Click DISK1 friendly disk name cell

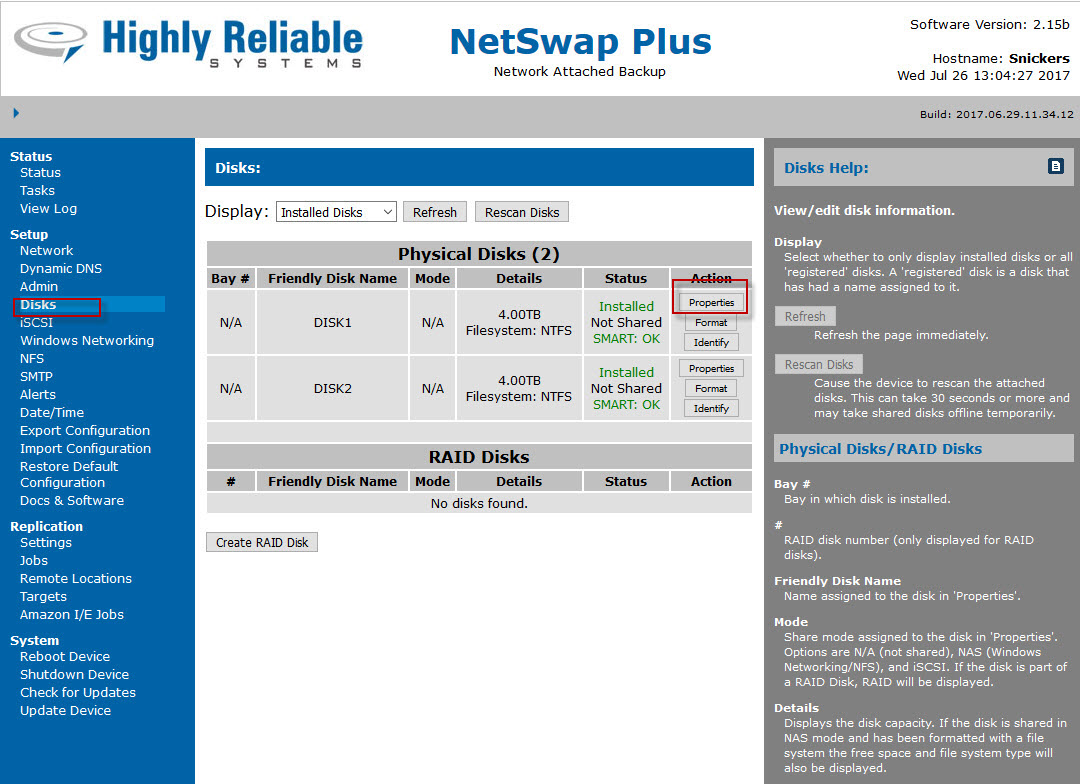pos(333,322)
